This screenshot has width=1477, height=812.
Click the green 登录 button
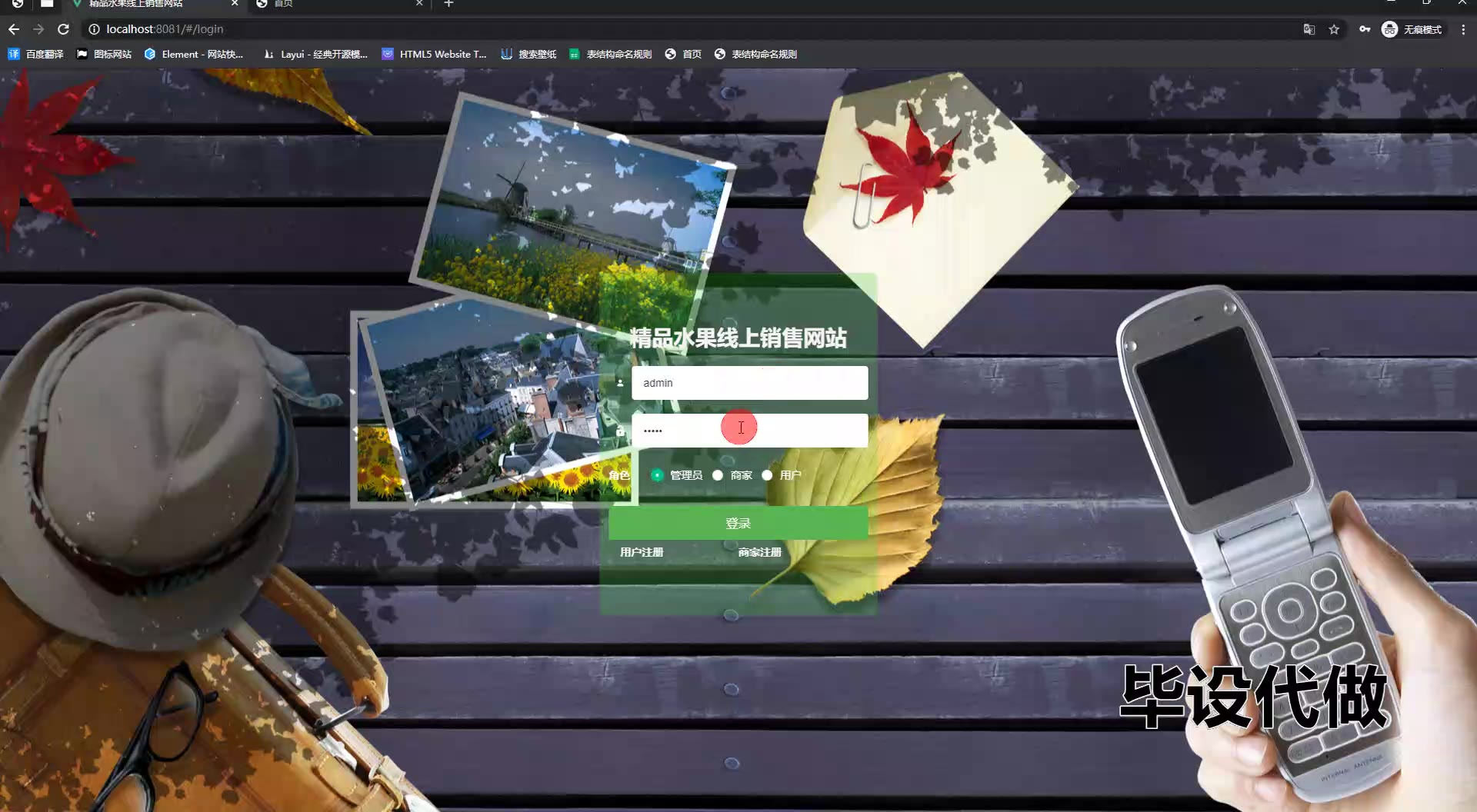pos(738,523)
